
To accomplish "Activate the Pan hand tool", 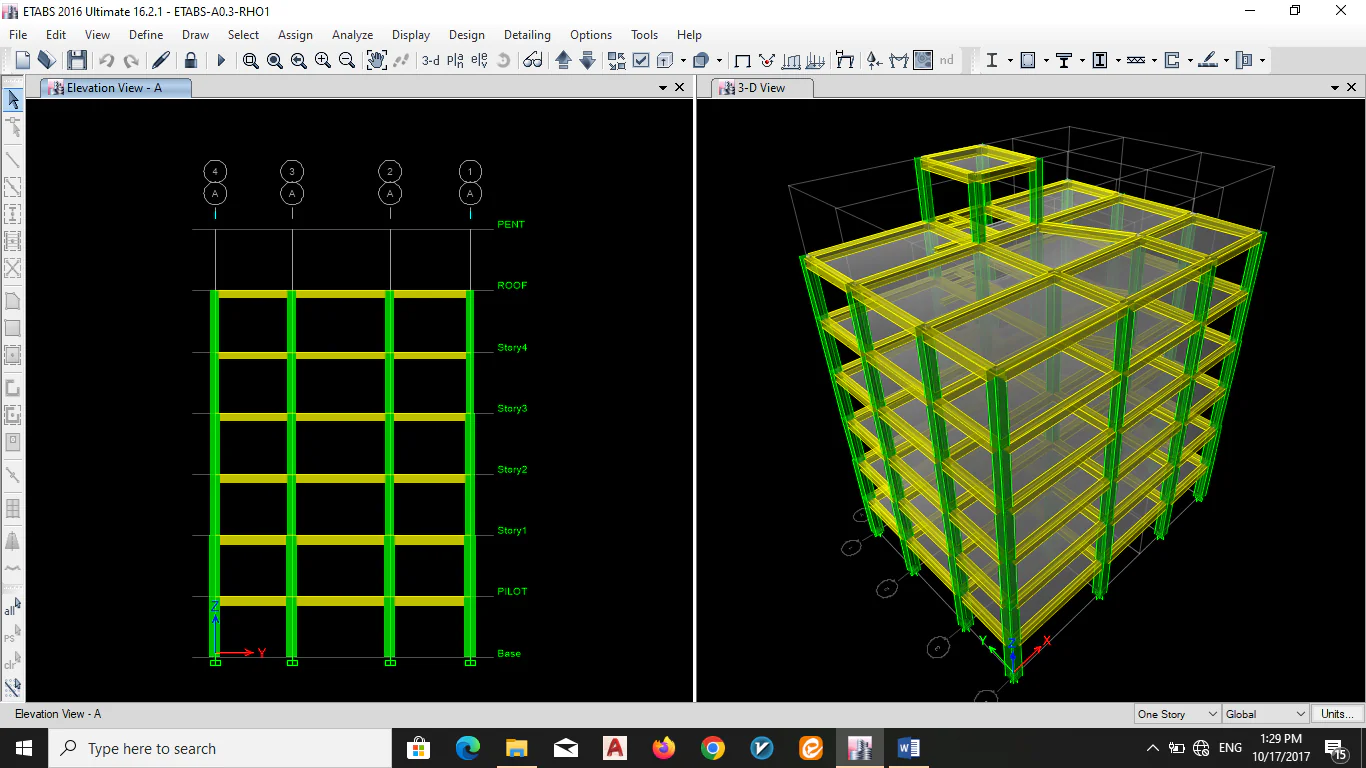I will pos(376,60).
